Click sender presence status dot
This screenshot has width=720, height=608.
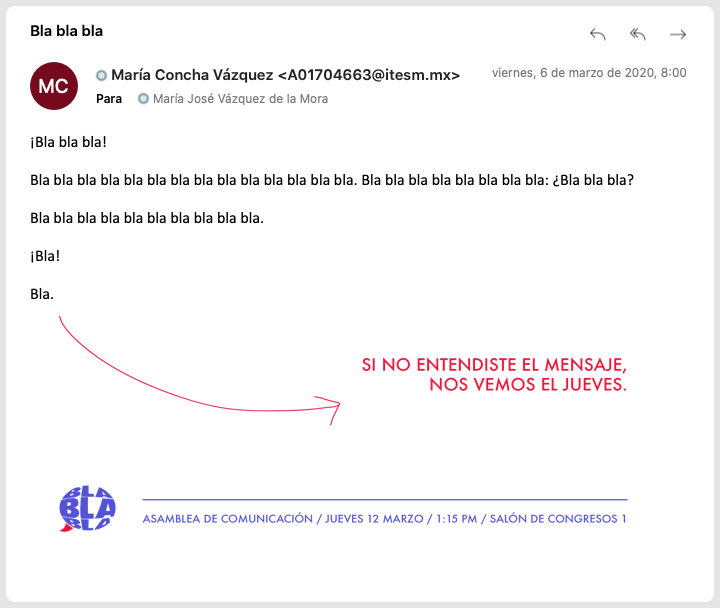coord(101,75)
